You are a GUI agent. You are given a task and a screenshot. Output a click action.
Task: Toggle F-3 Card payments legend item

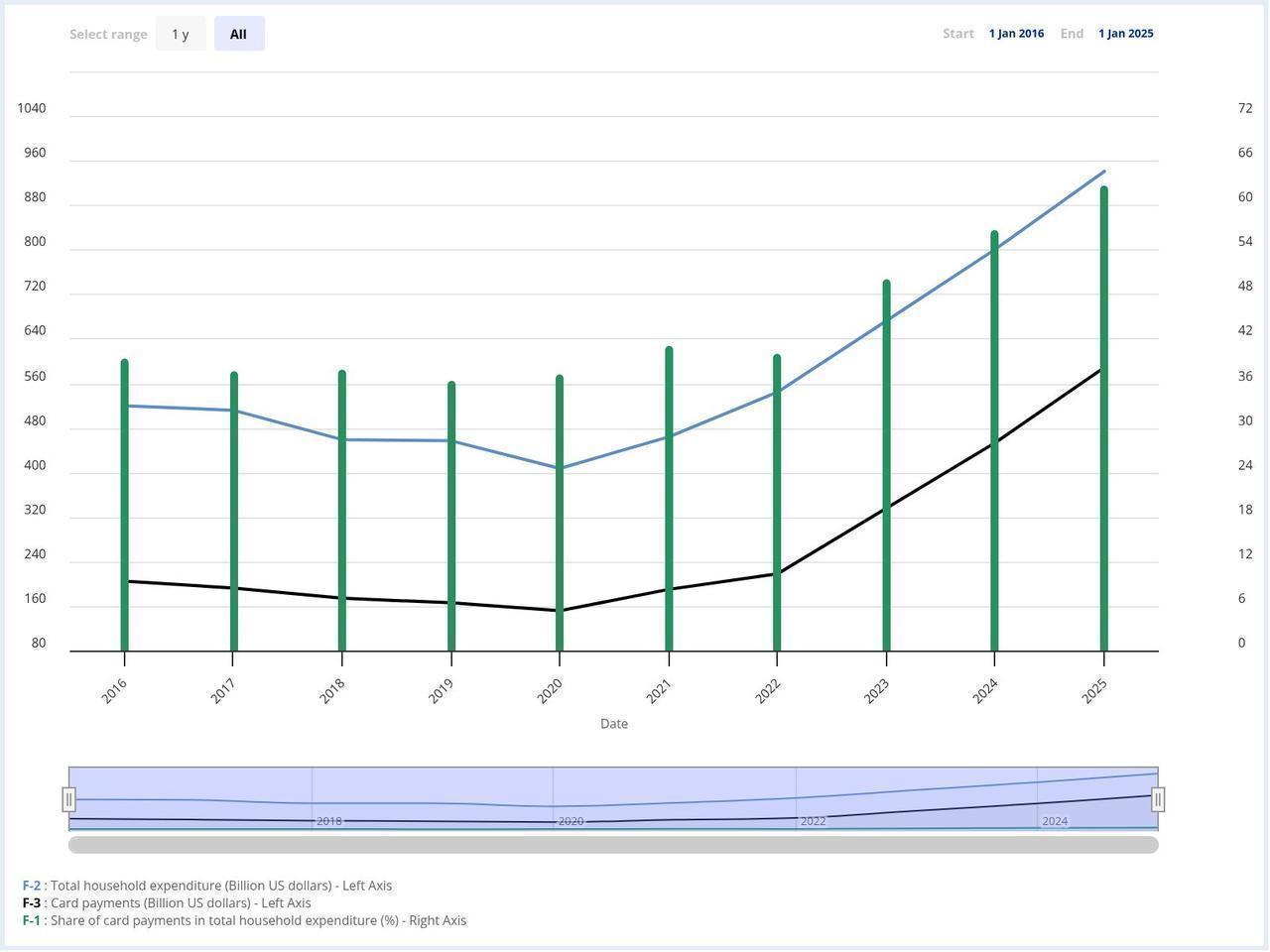[x=167, y=903]
